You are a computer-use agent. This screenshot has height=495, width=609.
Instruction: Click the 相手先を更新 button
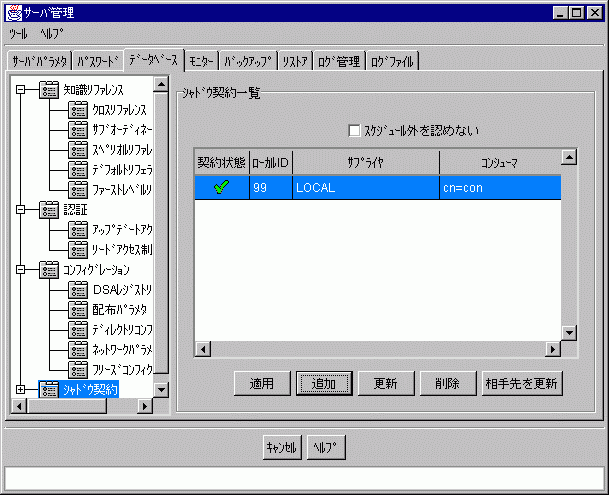coord(522,383)
